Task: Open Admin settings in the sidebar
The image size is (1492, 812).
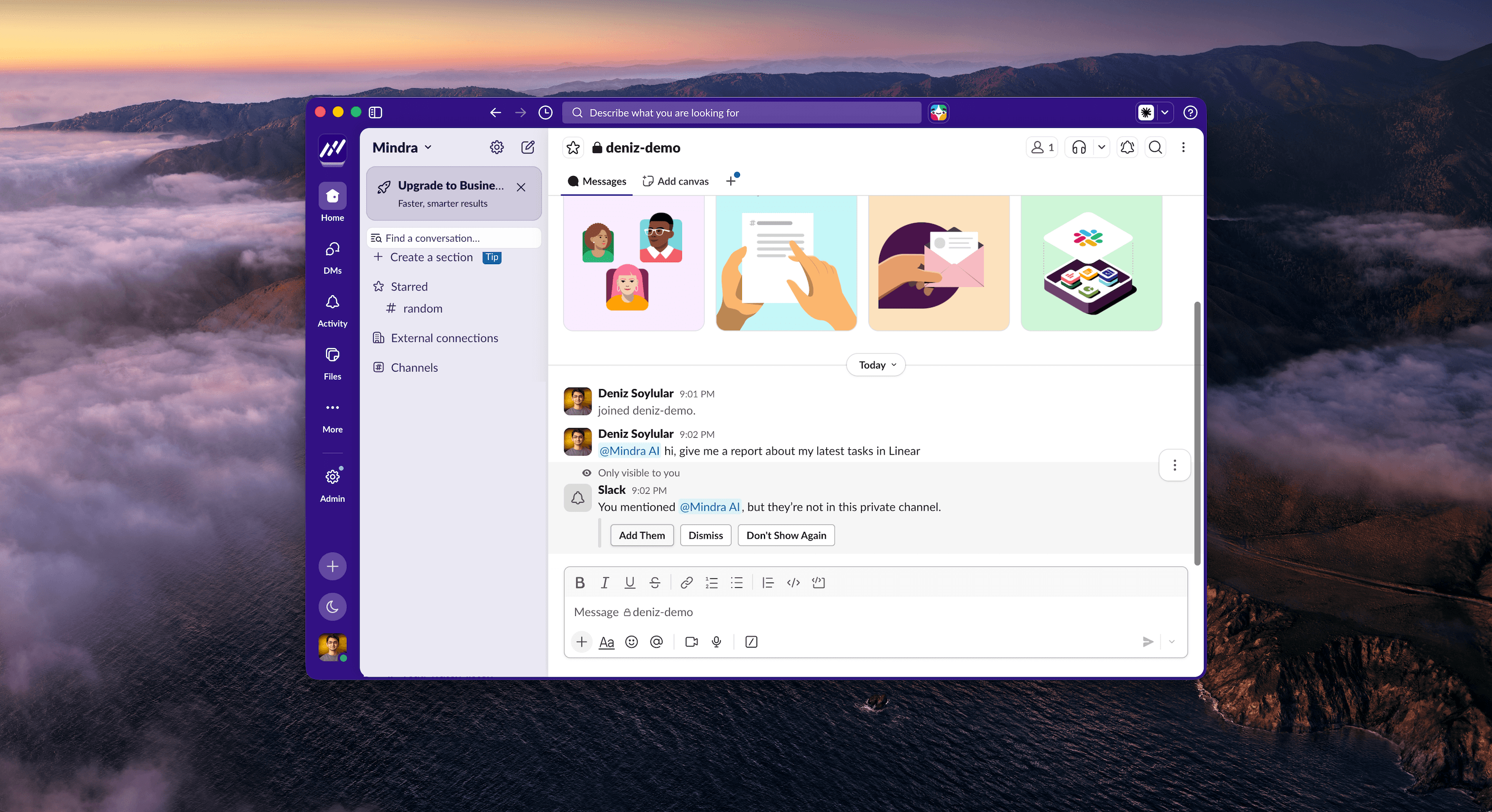Action: [x=333, y=485]
